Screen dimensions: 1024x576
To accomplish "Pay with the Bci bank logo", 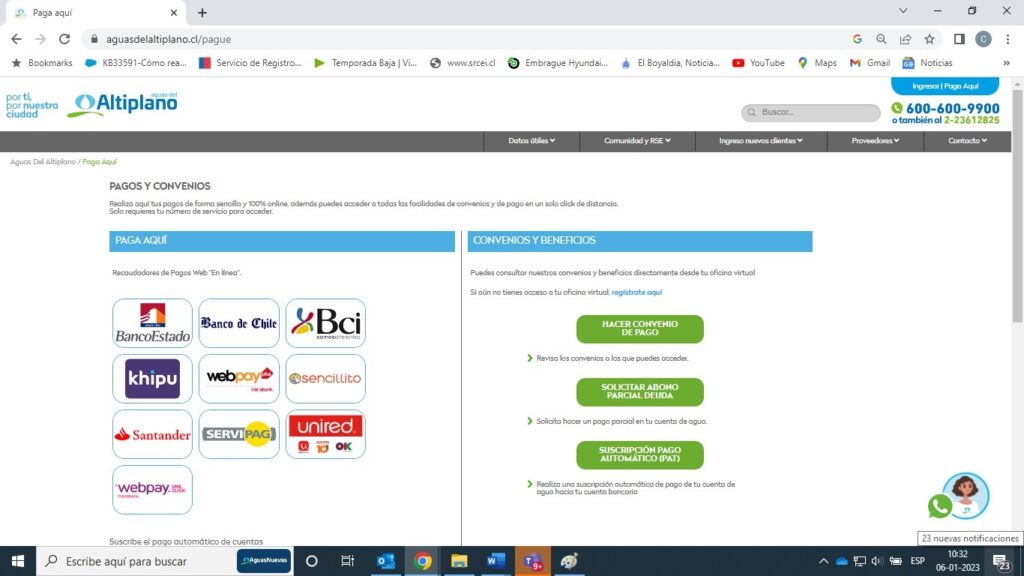I will [x=325, y=323].
